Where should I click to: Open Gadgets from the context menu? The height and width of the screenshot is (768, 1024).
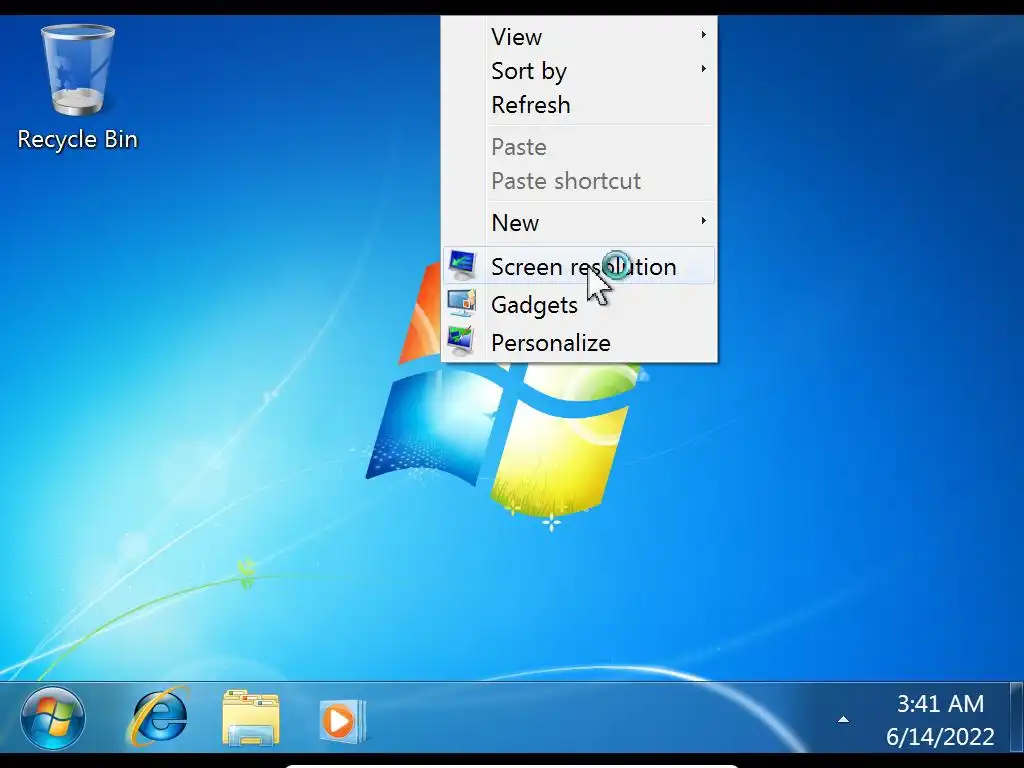[579, 304]
